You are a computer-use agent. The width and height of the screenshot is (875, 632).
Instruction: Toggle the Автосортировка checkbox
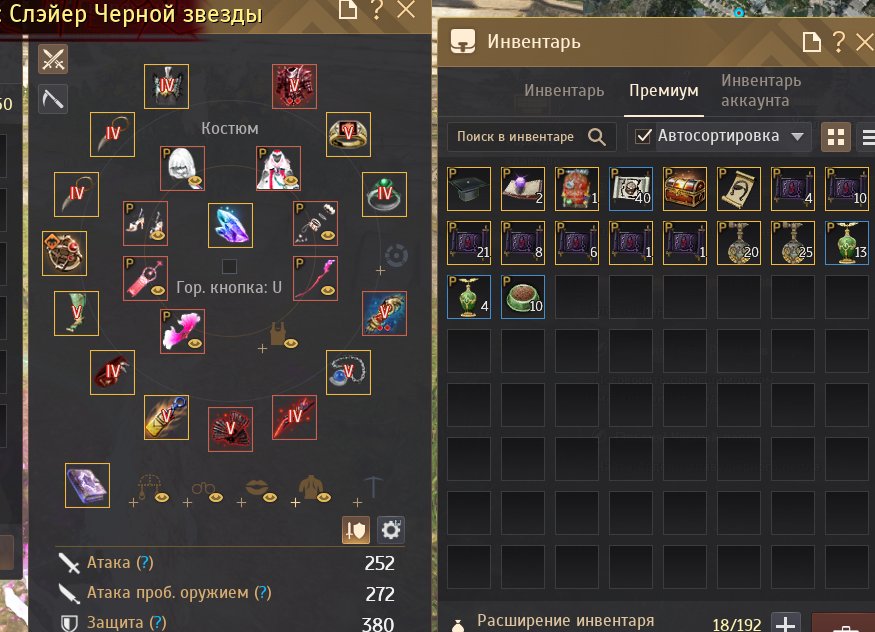643,136
